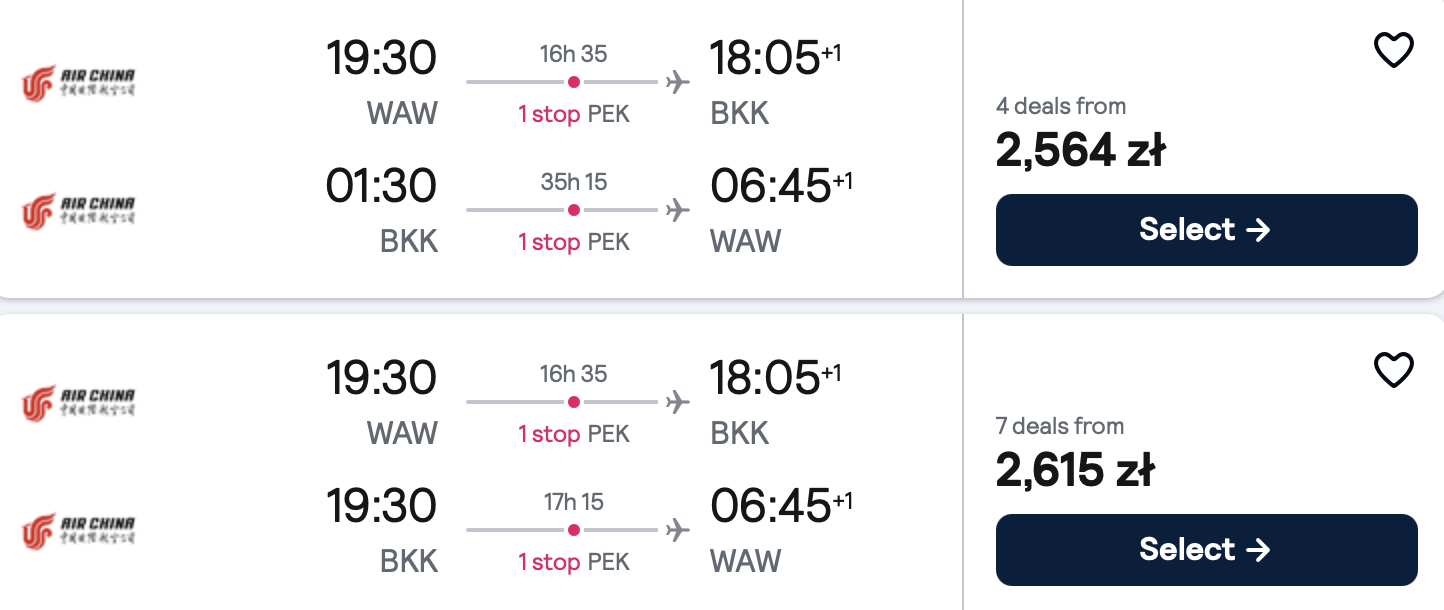Select the 2,564 zł flight deal
This screenshot has width=1444, height=610.
tap(1206, 230)
